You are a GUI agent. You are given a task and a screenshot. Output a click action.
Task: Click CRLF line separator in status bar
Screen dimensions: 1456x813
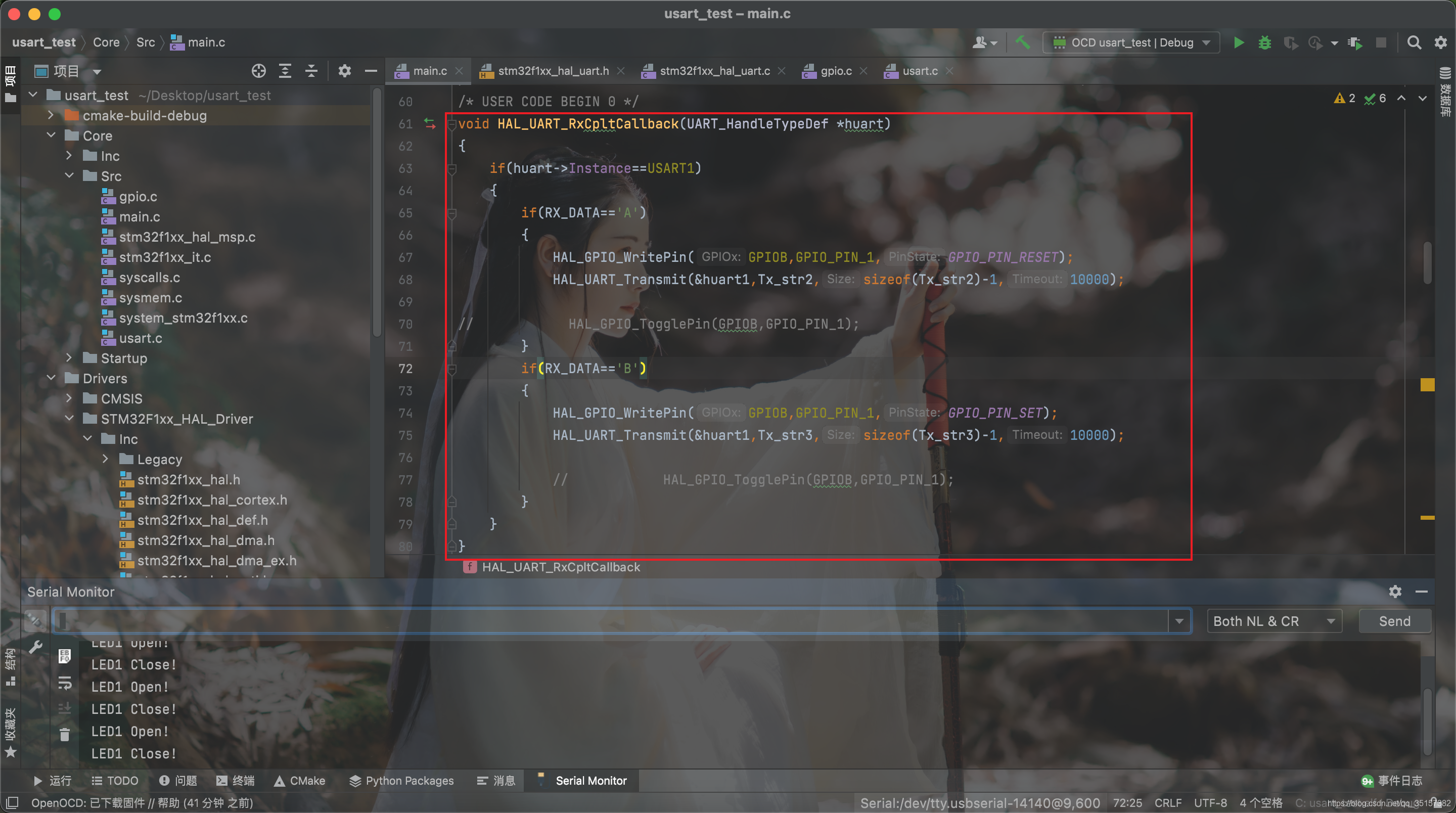[x=1167, y=802]
